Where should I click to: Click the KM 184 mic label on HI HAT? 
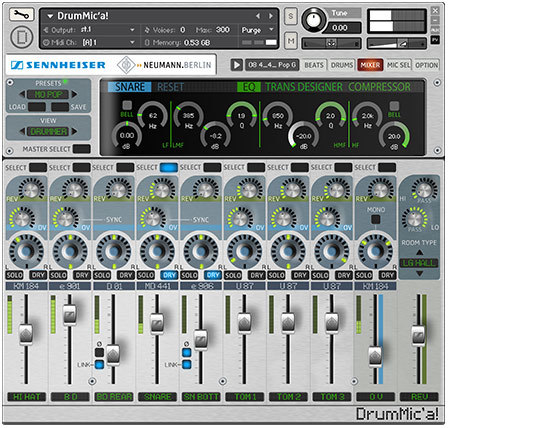pos(26,286)
